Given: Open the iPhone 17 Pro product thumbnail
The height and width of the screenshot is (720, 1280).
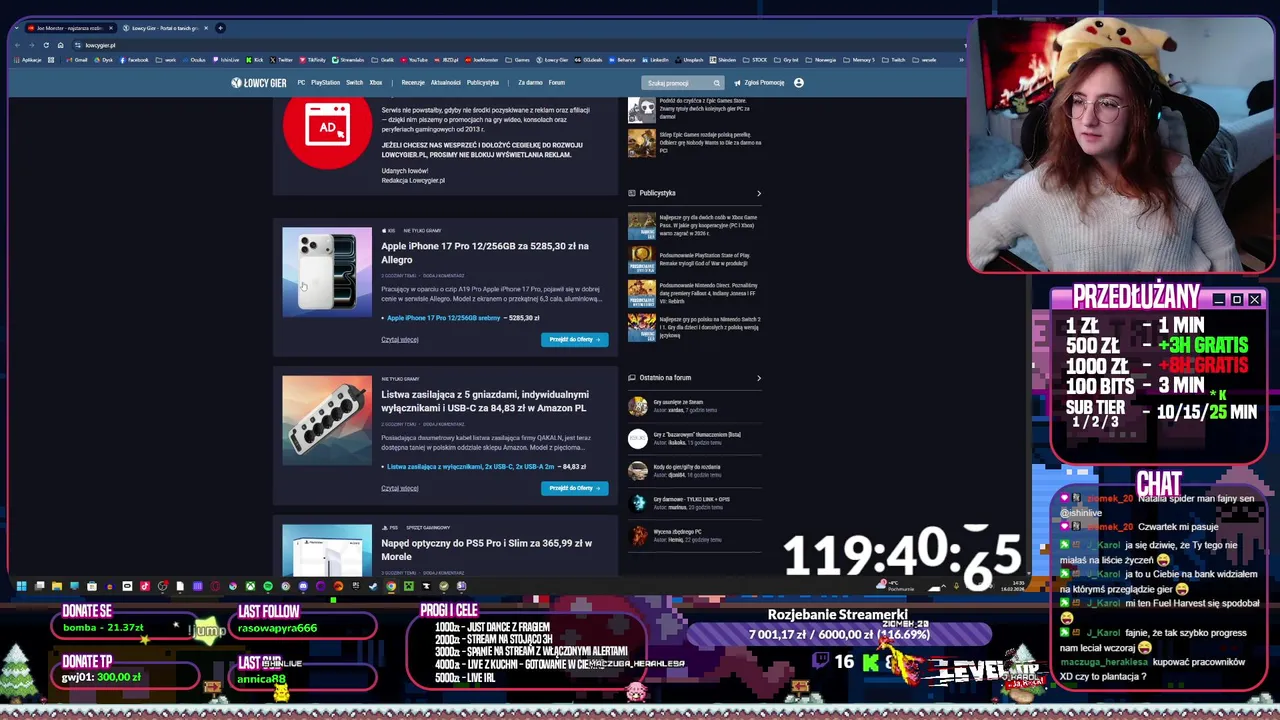Looking at the screenshot, I should click(327, 272).
